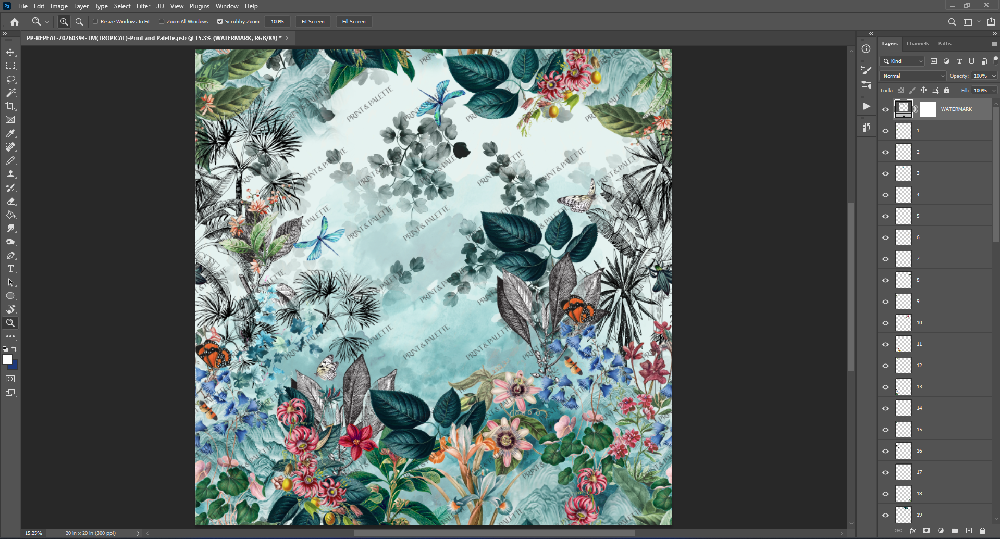Toggle visibility of layer 5
Image resolution: width=1000 pixels, height=539 pixels.
(885, 216)
